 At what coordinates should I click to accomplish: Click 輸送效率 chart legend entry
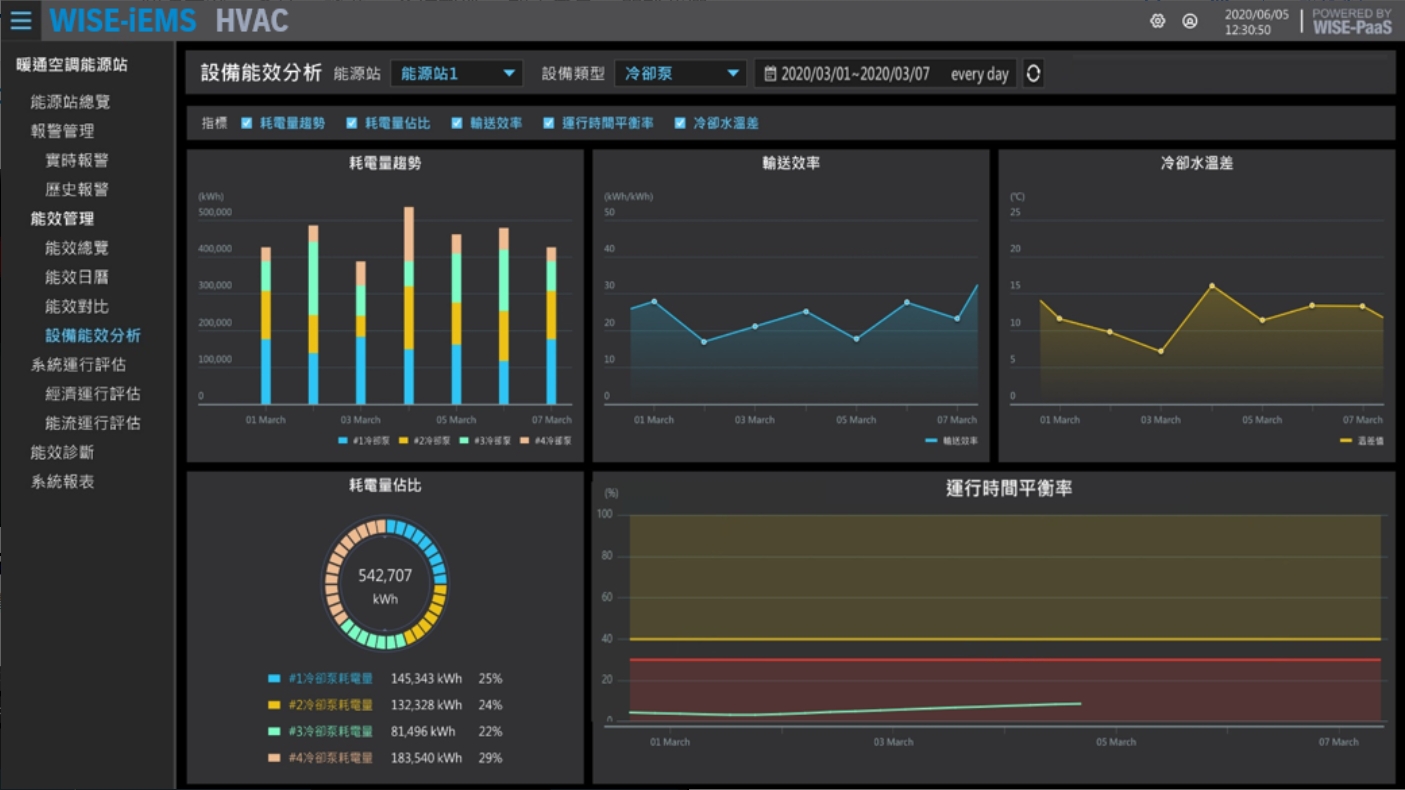click(951, 441)
